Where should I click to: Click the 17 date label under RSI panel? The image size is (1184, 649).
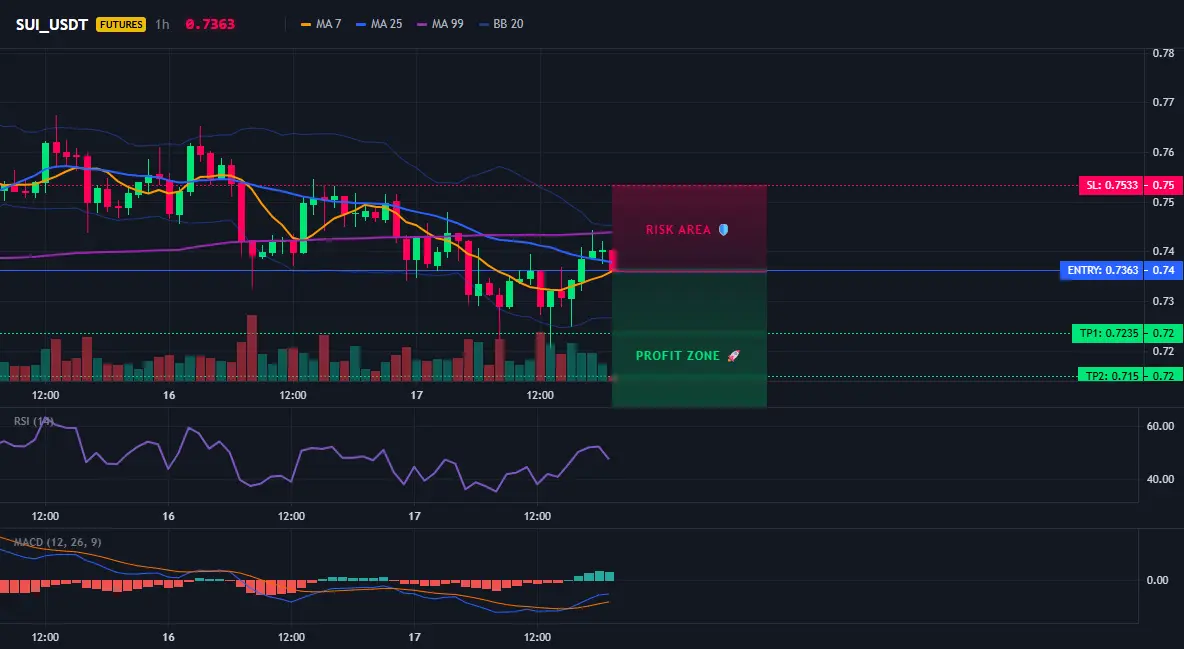tap(415, 516)
